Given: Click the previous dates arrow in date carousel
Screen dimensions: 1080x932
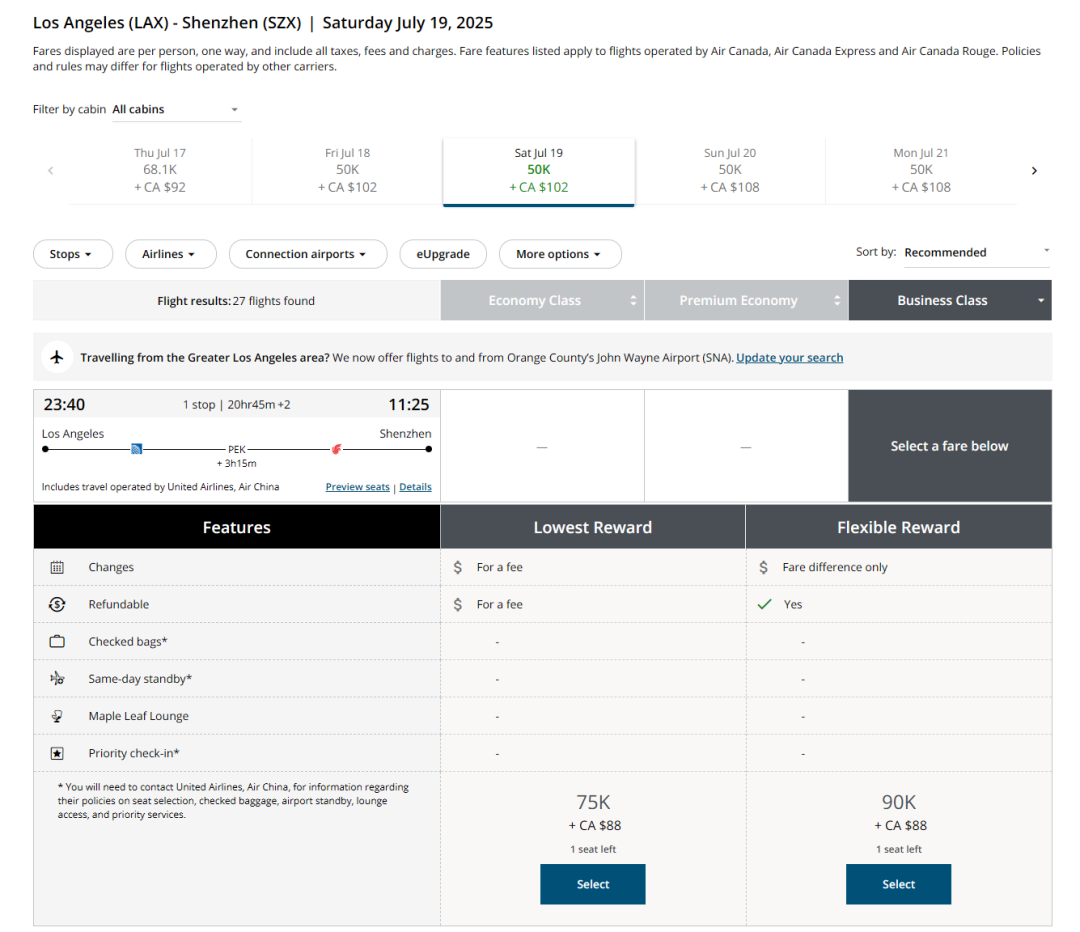Looking at the screenshot, I should click(50, 171).
